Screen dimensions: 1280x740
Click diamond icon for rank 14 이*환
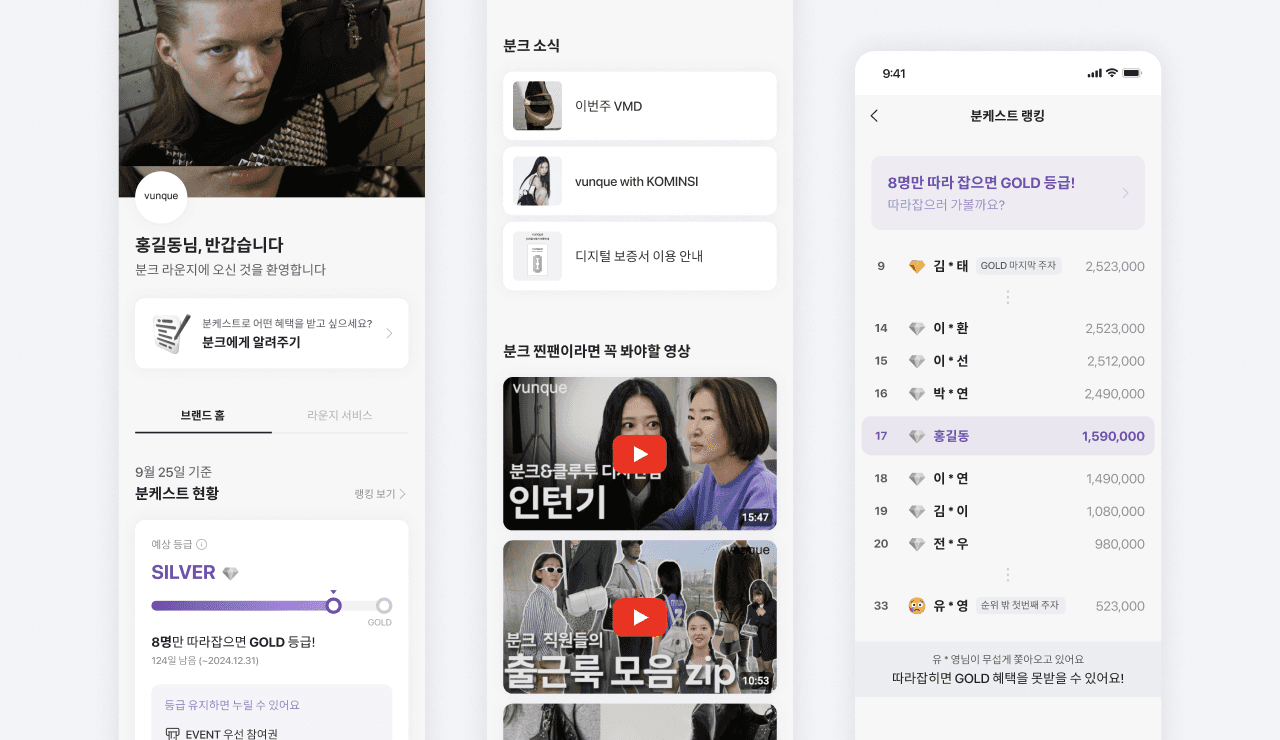tap(917, 328)
